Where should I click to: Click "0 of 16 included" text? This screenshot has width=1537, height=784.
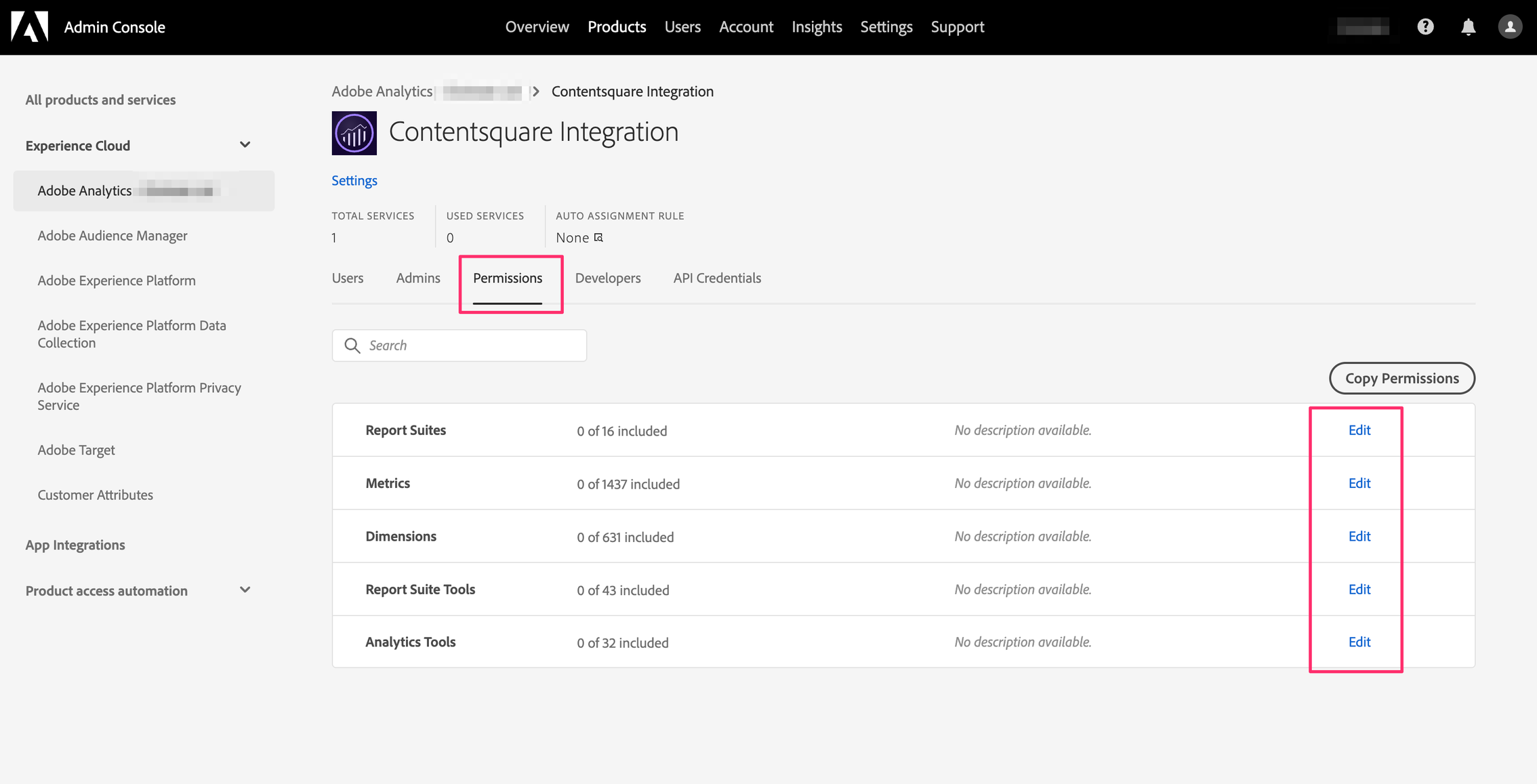coord(622,431)
